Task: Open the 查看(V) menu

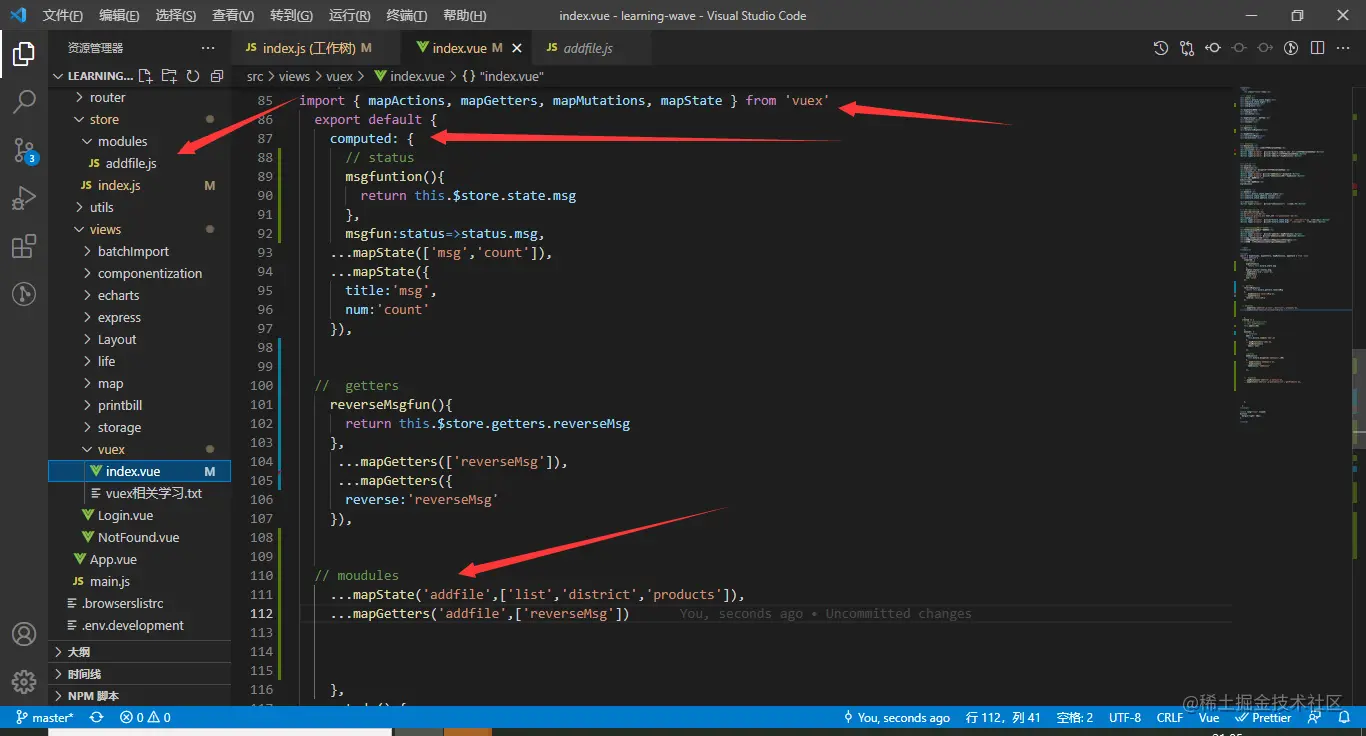Action: pyautogui.click(x=233, y=15)
